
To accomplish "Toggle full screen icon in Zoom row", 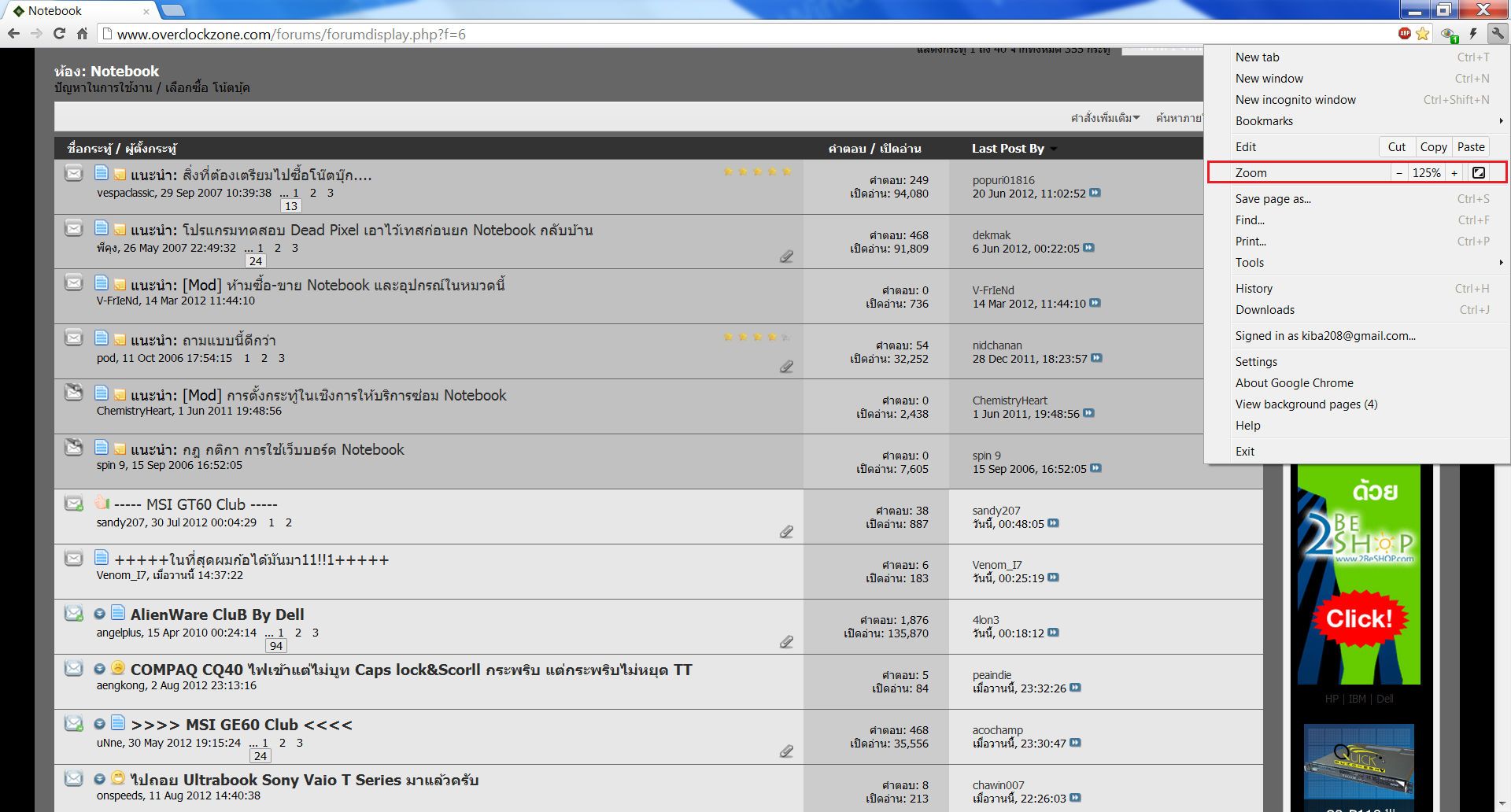I will pyautogui.click(x=1479, y=172).
